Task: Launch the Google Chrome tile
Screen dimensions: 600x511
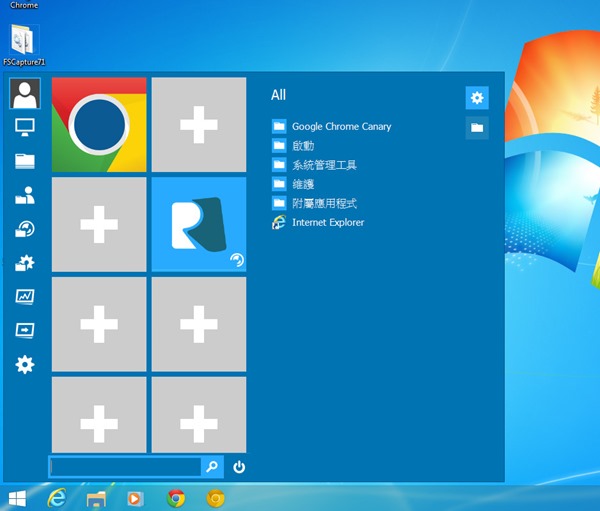Action: [99, 125]
